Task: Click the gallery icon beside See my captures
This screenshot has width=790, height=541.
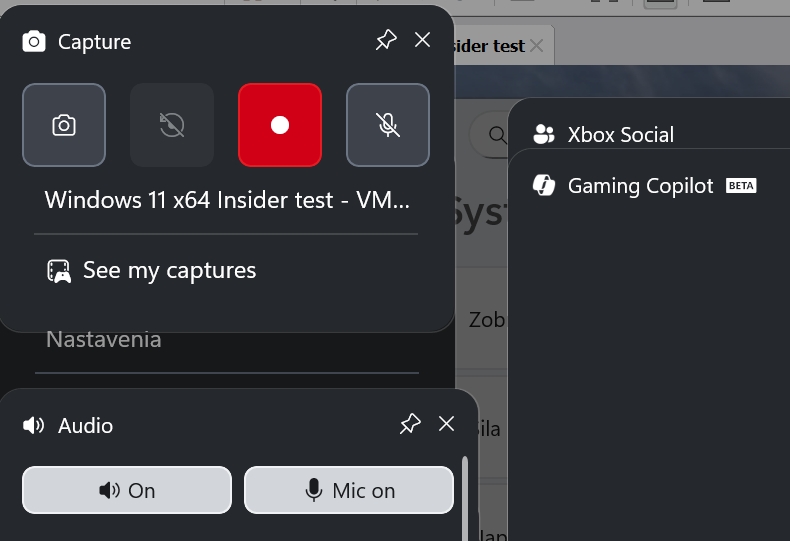Action: (x=59, y=271)
